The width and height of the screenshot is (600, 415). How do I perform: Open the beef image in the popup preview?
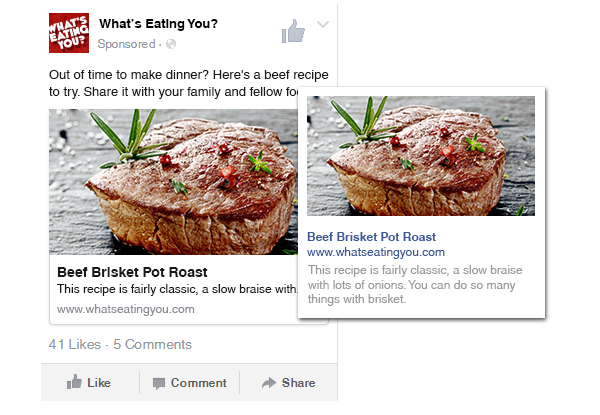421,156
